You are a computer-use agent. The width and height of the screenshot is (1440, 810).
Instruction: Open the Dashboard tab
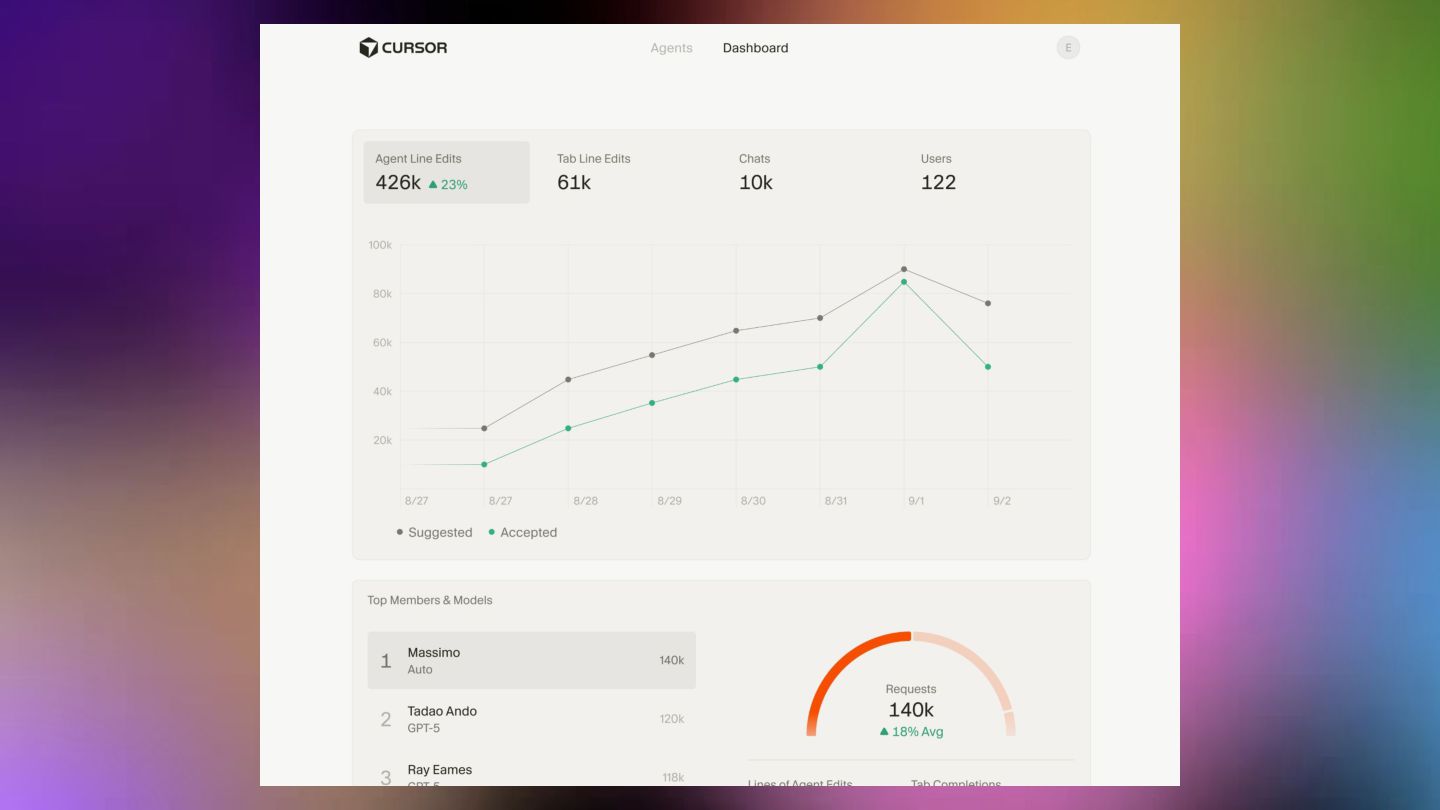(755, 48)
